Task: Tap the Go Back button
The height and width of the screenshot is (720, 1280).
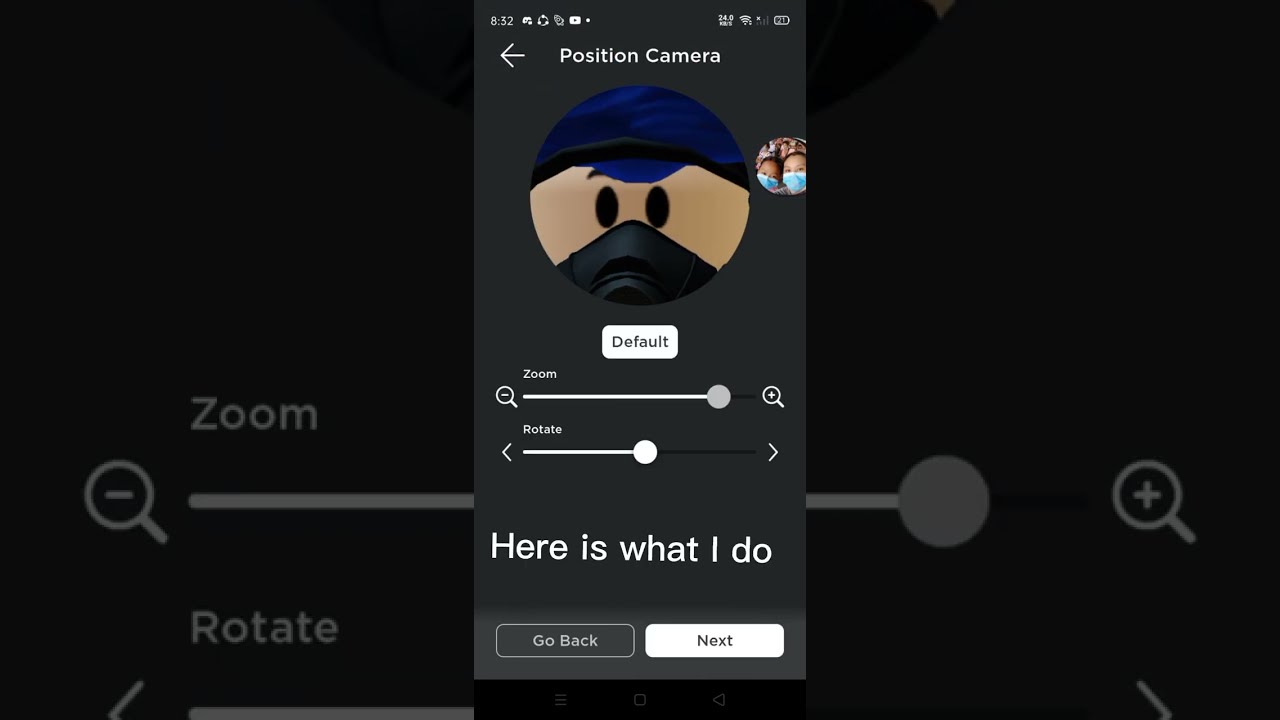Action: [x=565, y=641]
